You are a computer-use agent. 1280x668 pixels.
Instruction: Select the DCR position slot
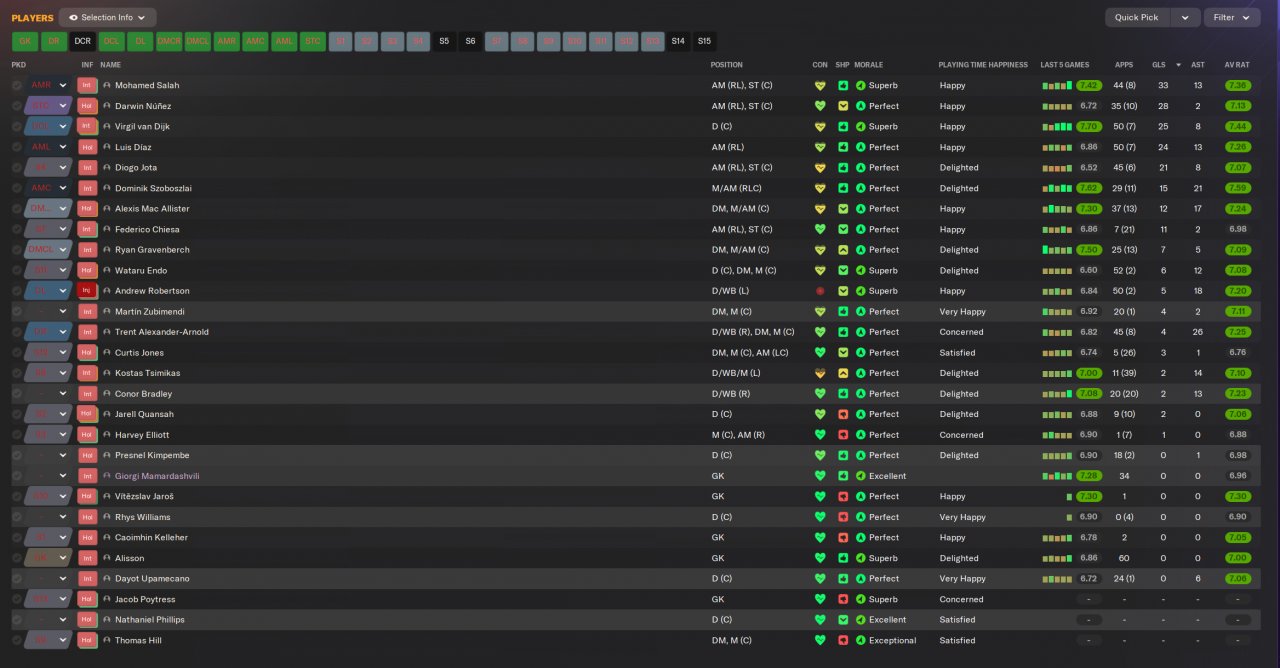pos(82,41)
